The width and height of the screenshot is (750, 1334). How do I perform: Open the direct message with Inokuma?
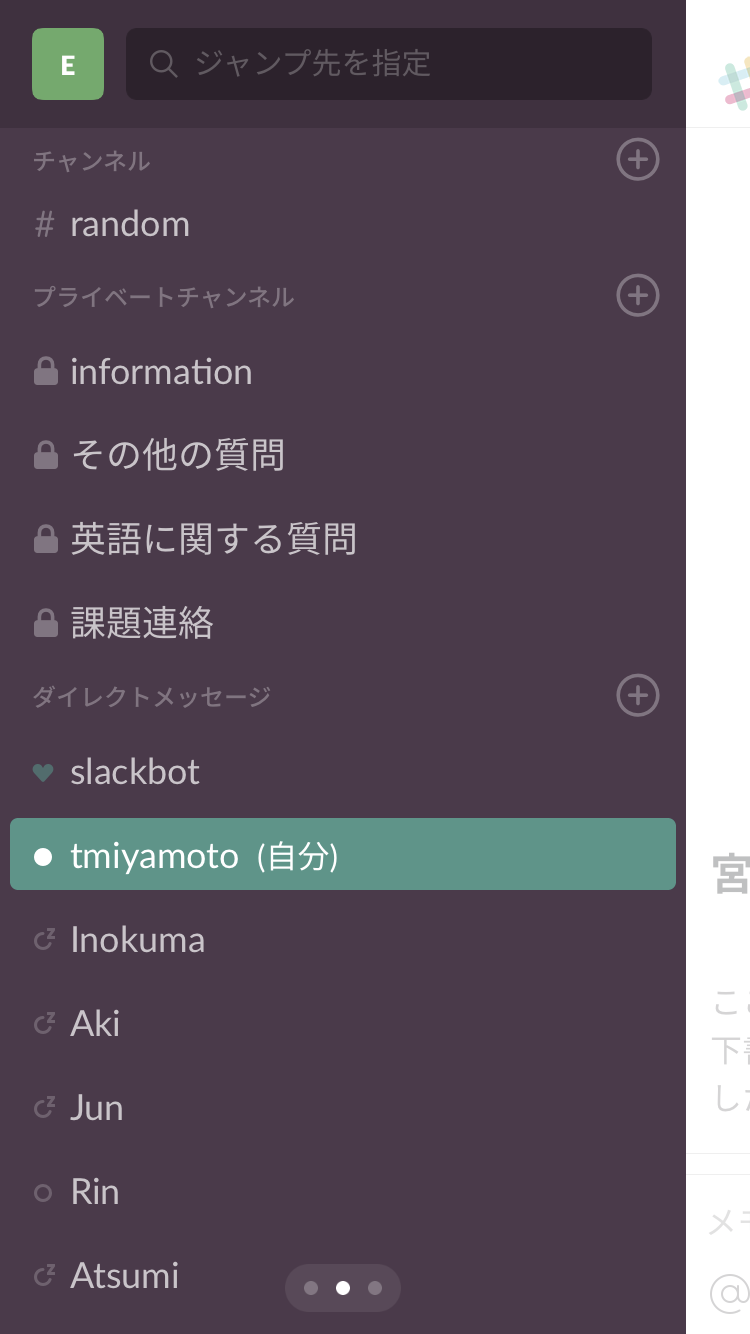pos(343,940)
